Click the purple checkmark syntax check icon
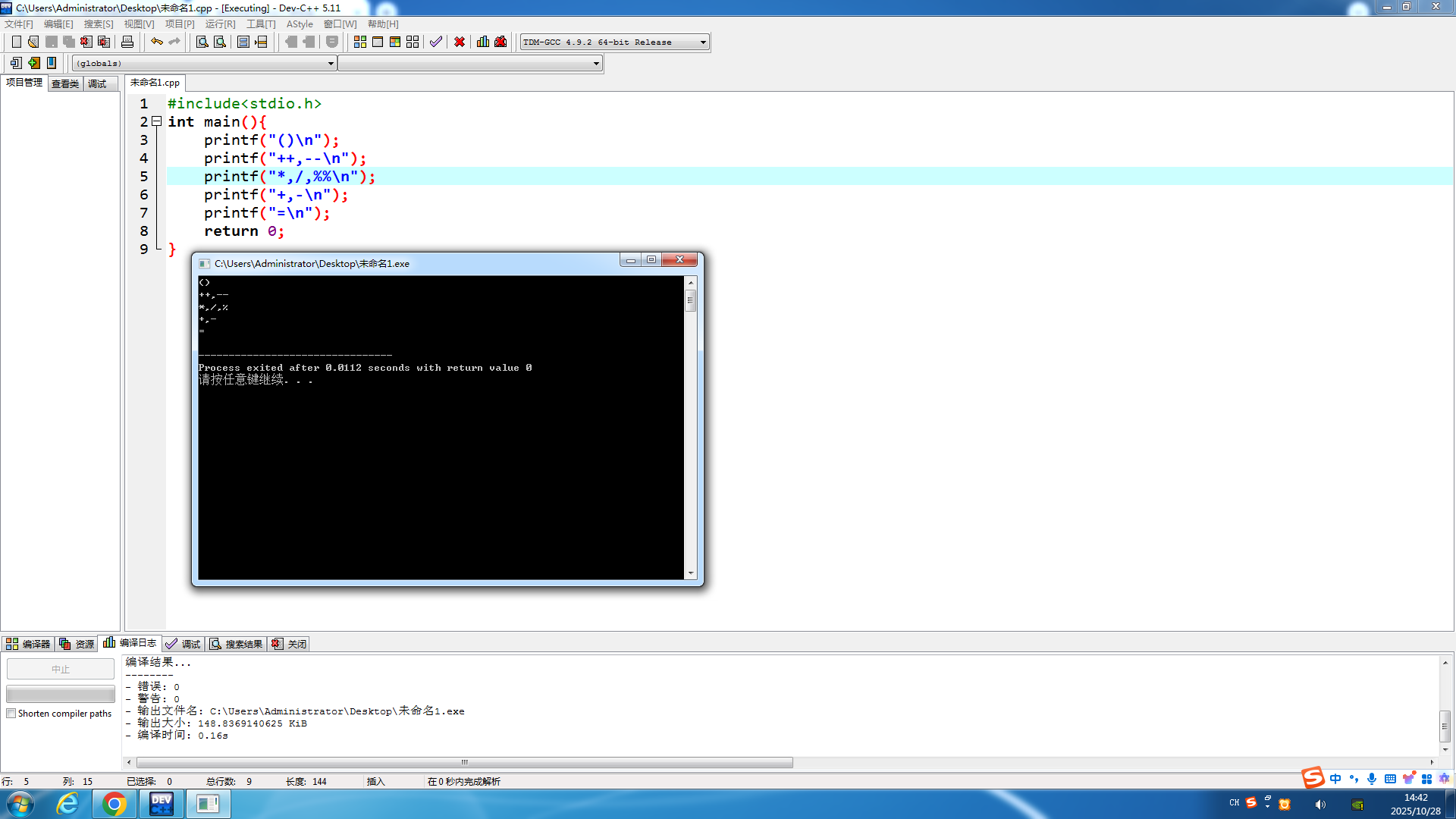The image size is (1456, 819). [436, 42]
